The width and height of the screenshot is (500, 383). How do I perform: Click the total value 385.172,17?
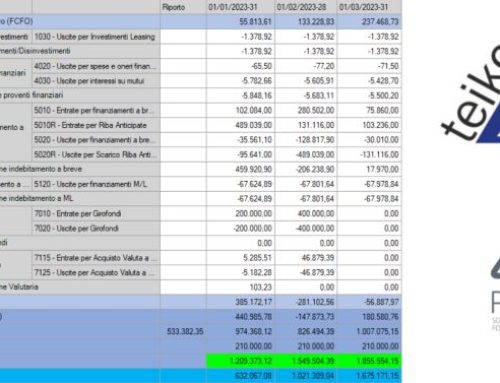254,302
